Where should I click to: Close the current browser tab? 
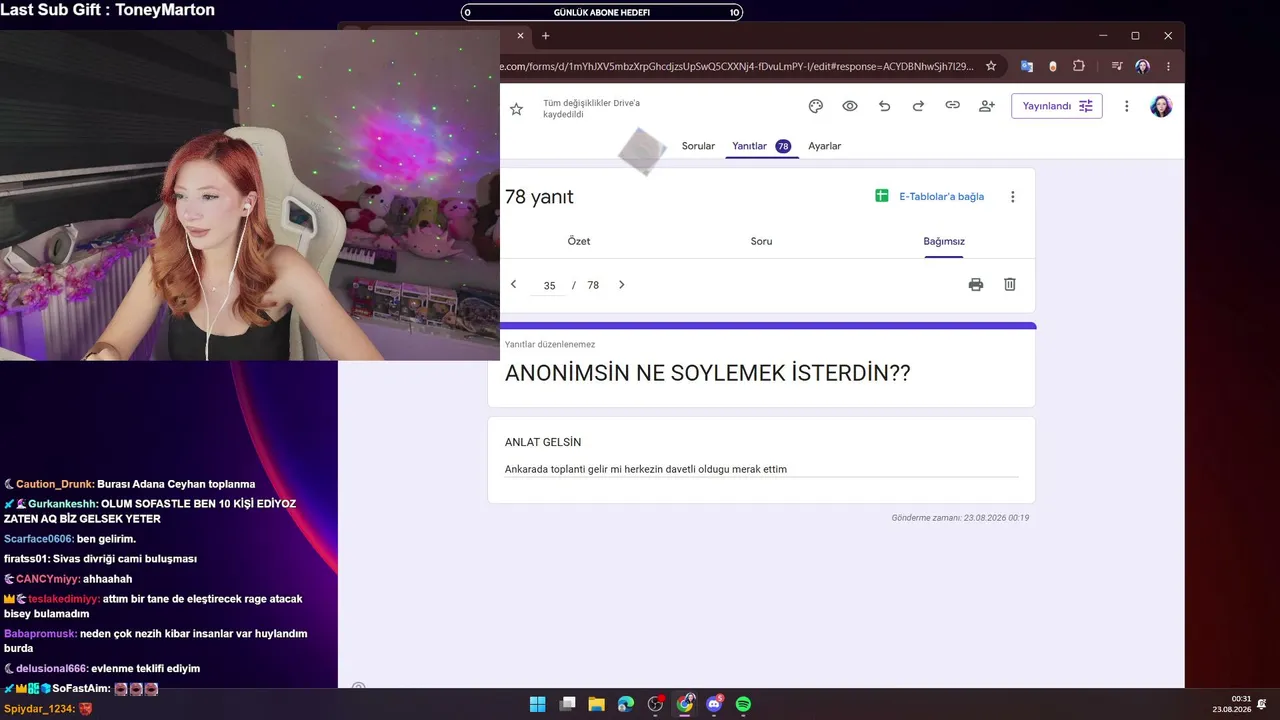coord(521,36)
